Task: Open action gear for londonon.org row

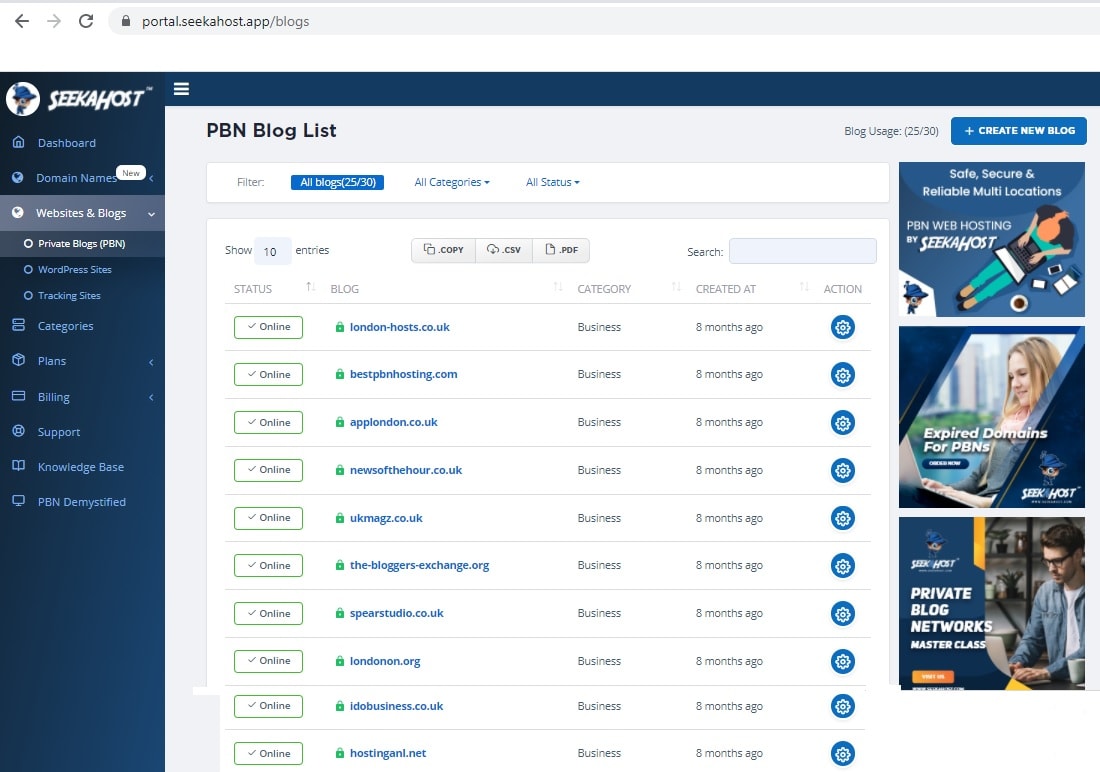Action: 842,661
